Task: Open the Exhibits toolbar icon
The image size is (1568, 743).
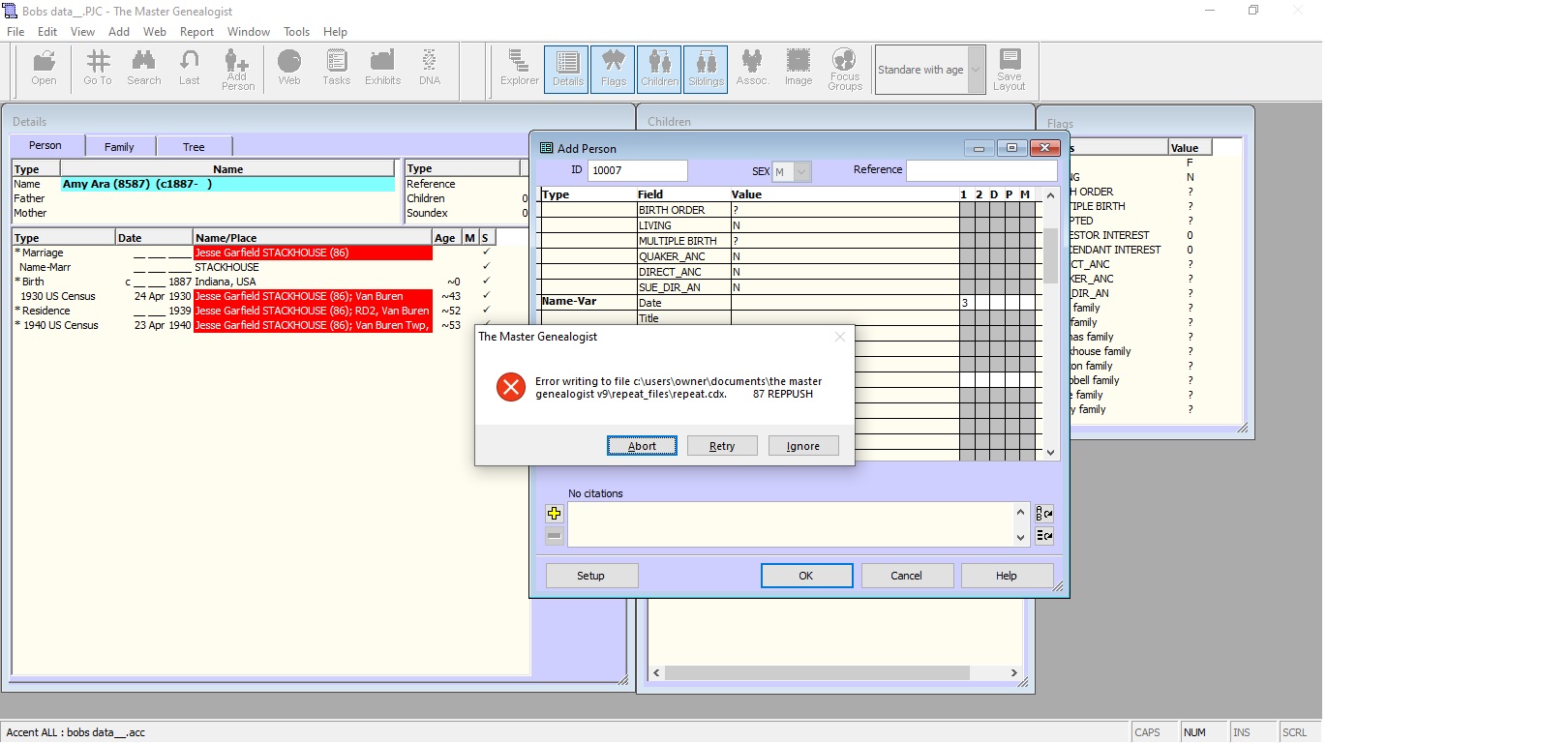Action: pyautogui.click(x=382, y=69)
